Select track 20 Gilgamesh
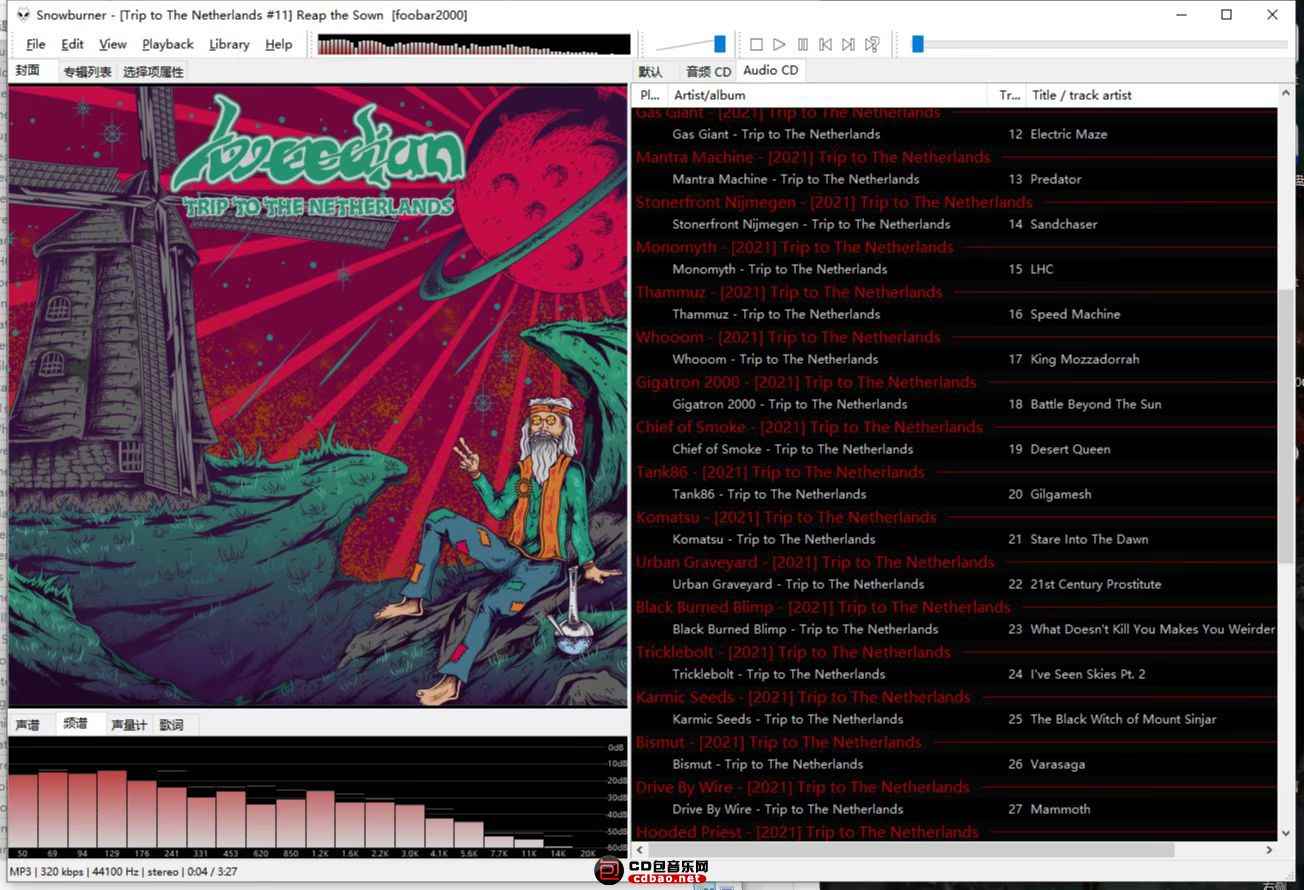The width and height of the screenshot is (1304, 890). 955,494
